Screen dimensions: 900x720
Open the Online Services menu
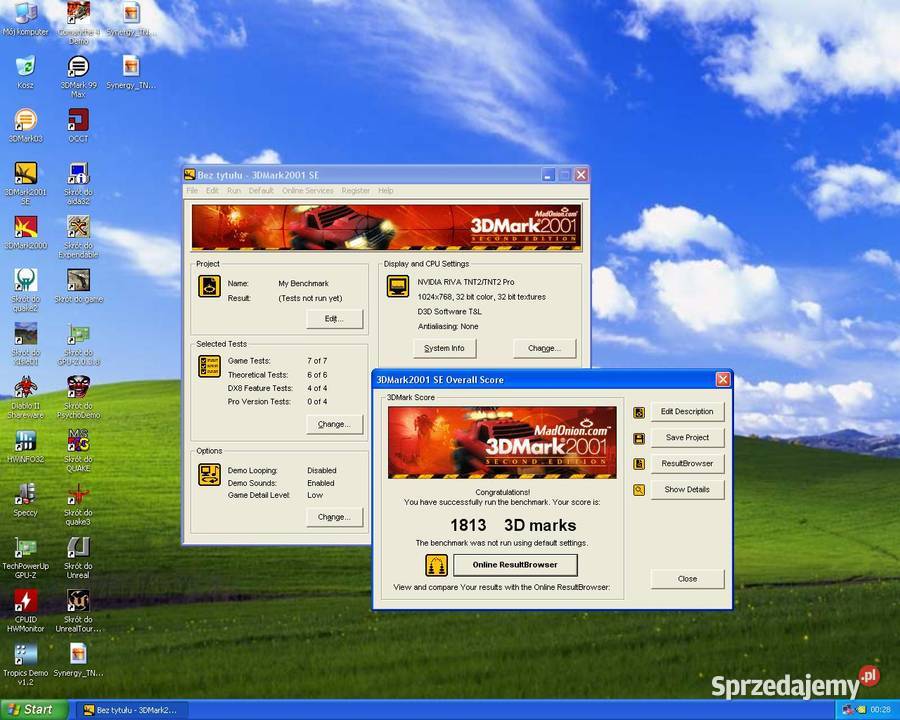point(308,191)
